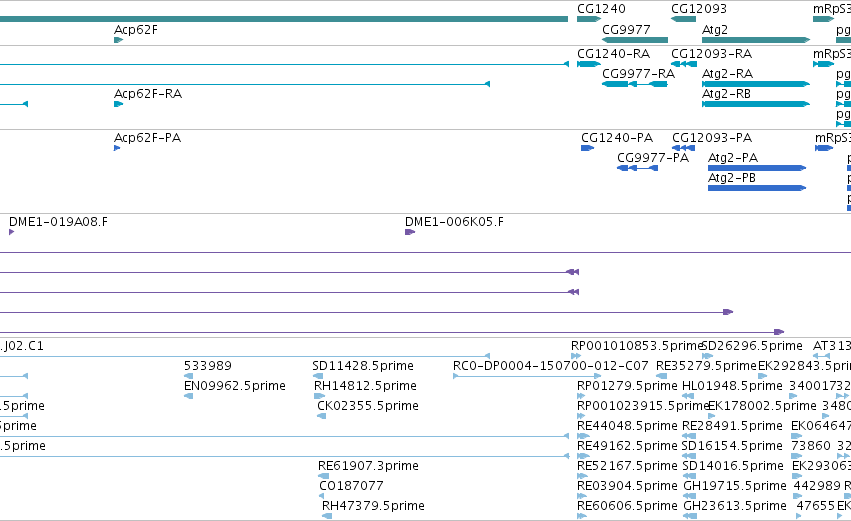This screenshot has width=851, height=521.
Task: Select the CG9977 gene bar
Action: [635, 40]
